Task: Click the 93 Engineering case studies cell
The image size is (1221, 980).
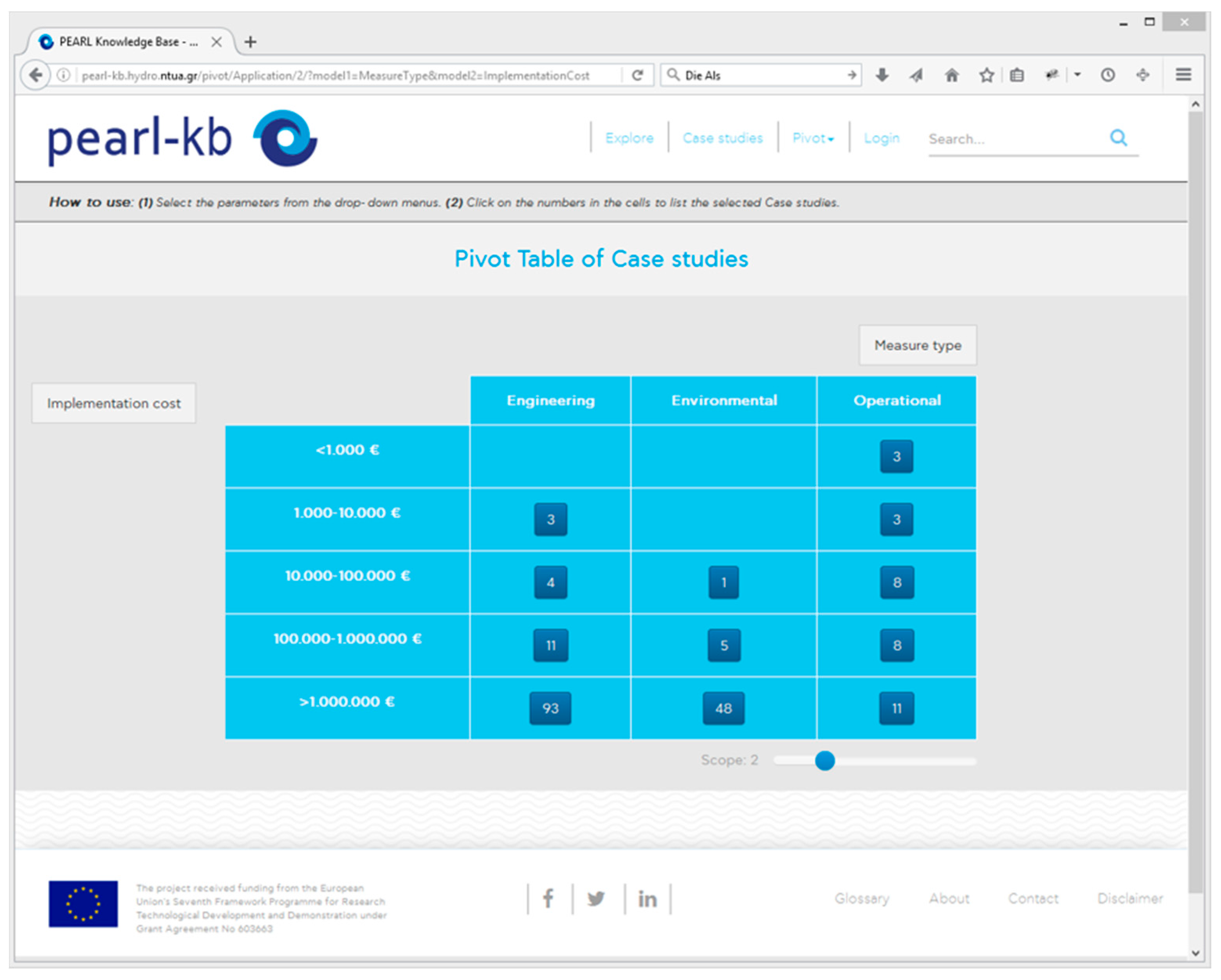Action: coord(550,708)
